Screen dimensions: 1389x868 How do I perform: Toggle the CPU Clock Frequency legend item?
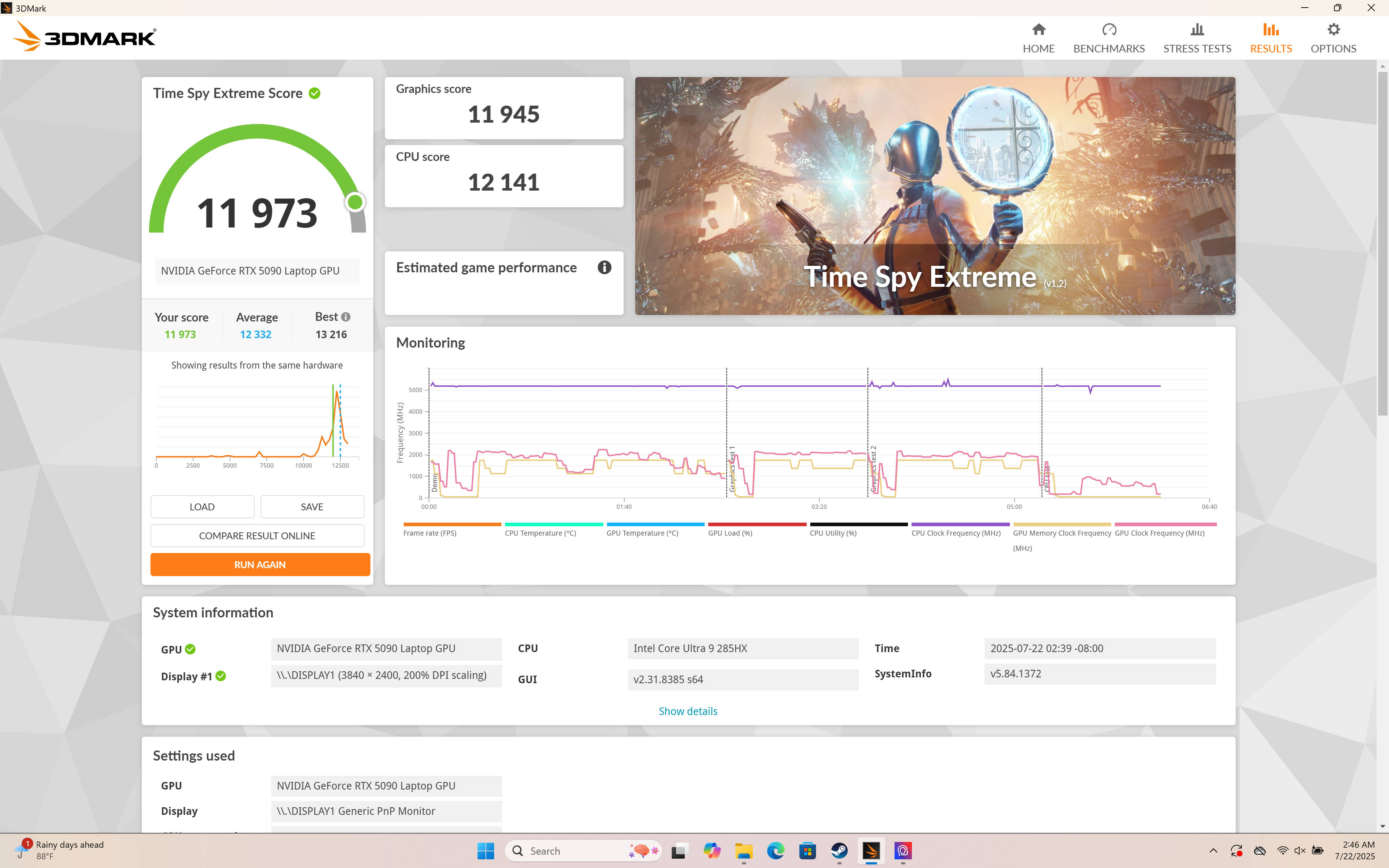[960, 529]
